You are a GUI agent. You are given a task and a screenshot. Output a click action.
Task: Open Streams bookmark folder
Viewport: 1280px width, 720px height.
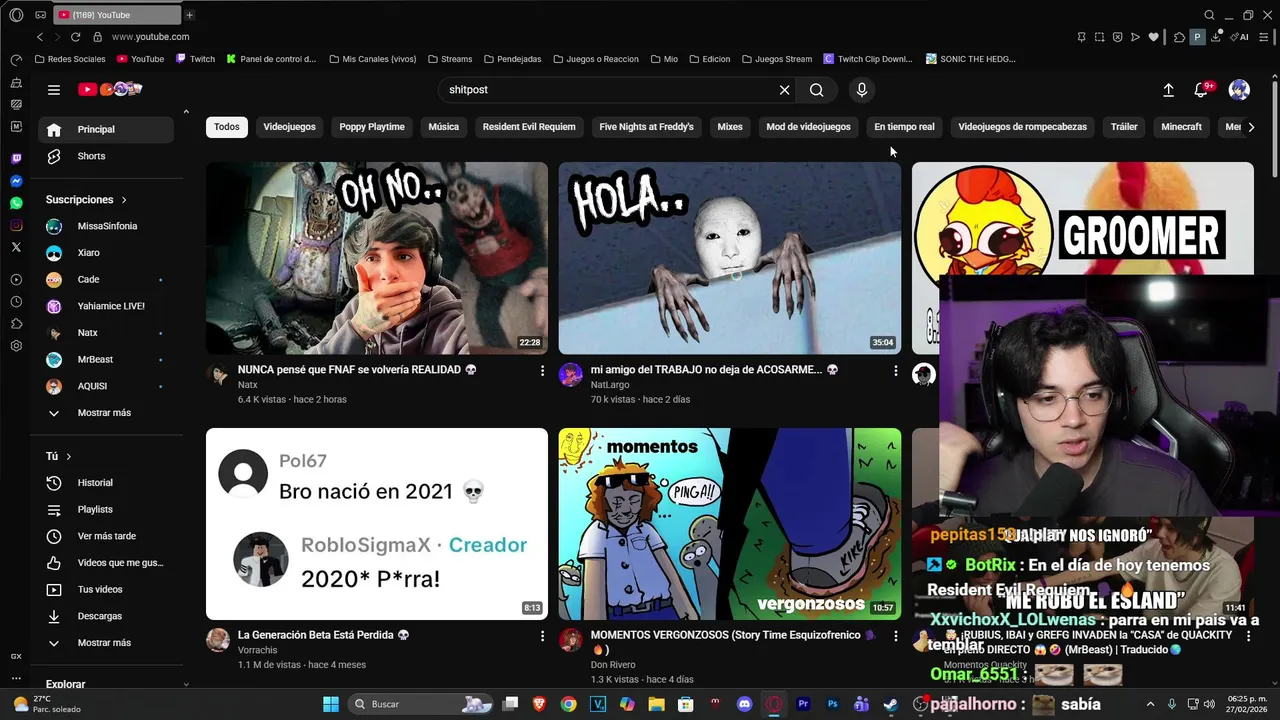(x=449, y=59)
